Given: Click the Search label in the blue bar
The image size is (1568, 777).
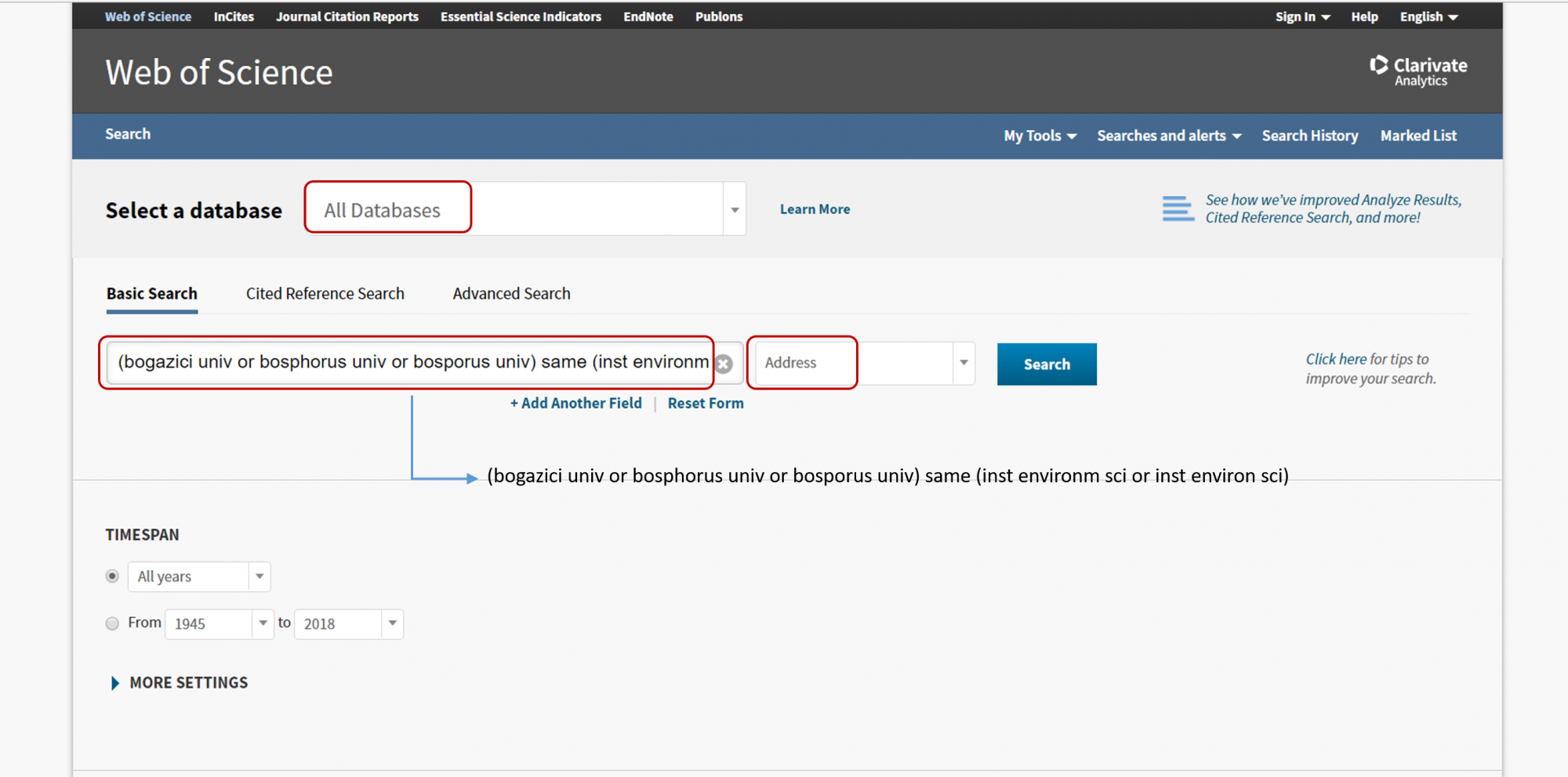Looking at the screenshot, I should click(x=128, y=134).
